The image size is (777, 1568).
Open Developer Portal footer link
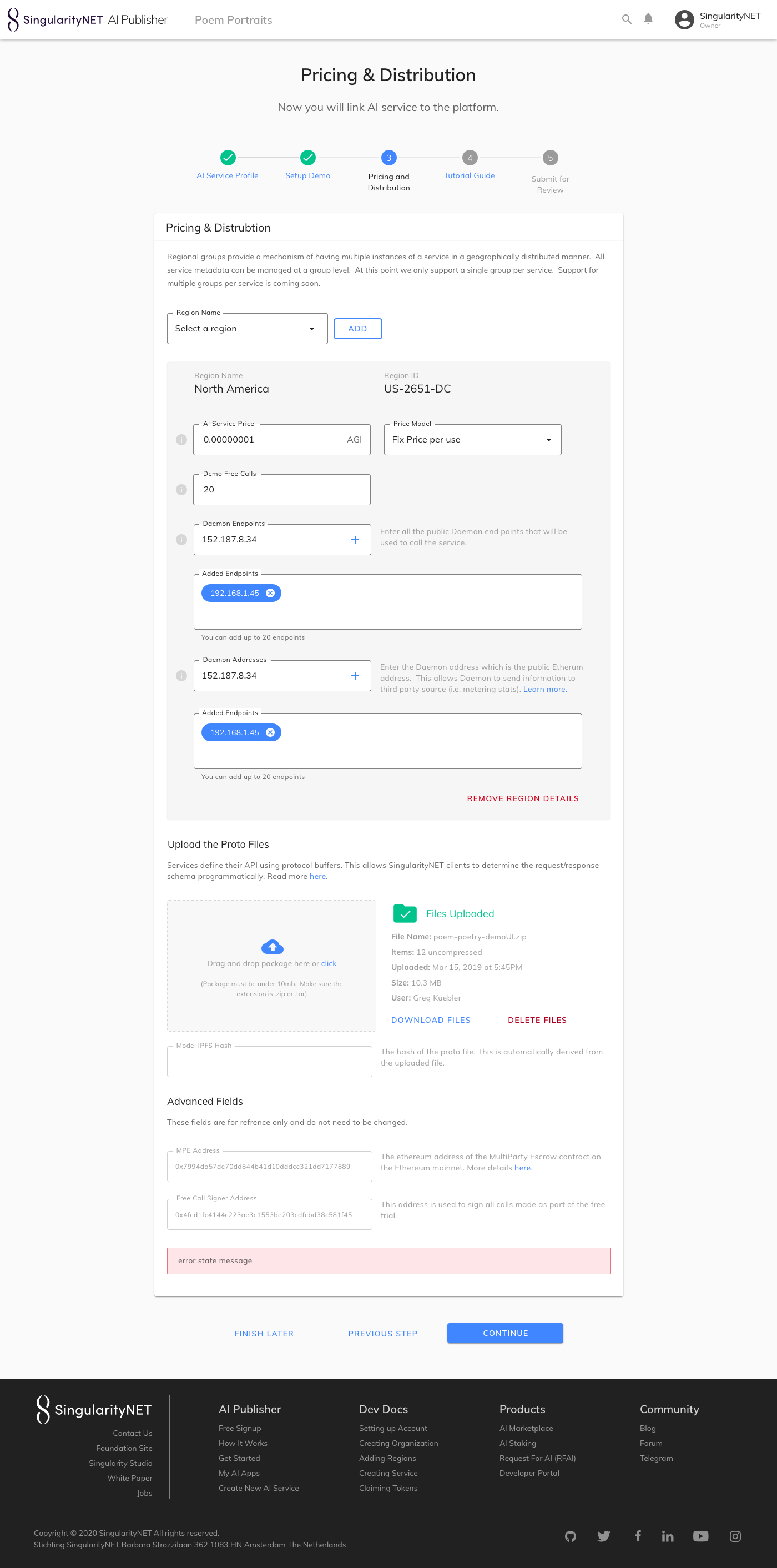pyautogui.click(x=529, y=1473)
